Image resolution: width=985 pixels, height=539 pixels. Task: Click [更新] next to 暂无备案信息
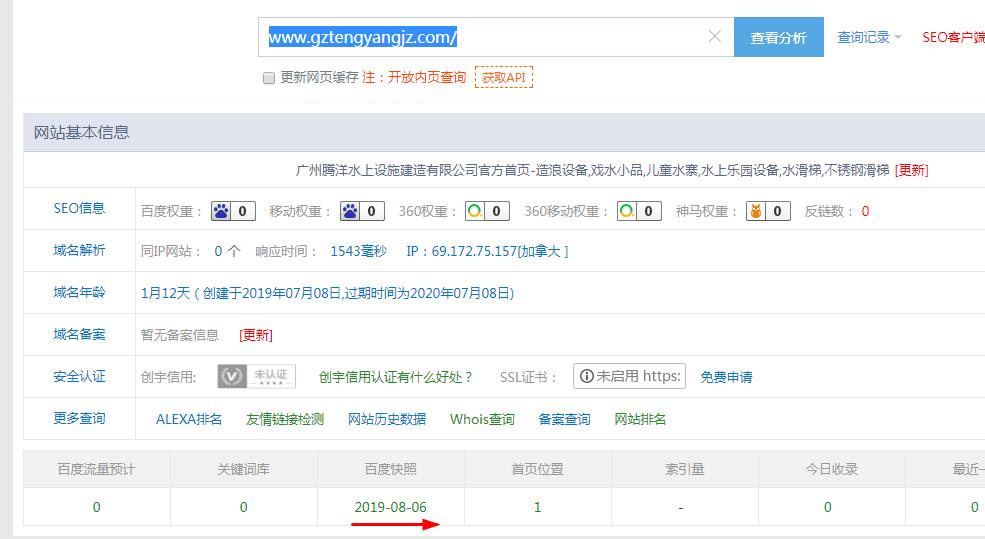(x=256, y=335)
